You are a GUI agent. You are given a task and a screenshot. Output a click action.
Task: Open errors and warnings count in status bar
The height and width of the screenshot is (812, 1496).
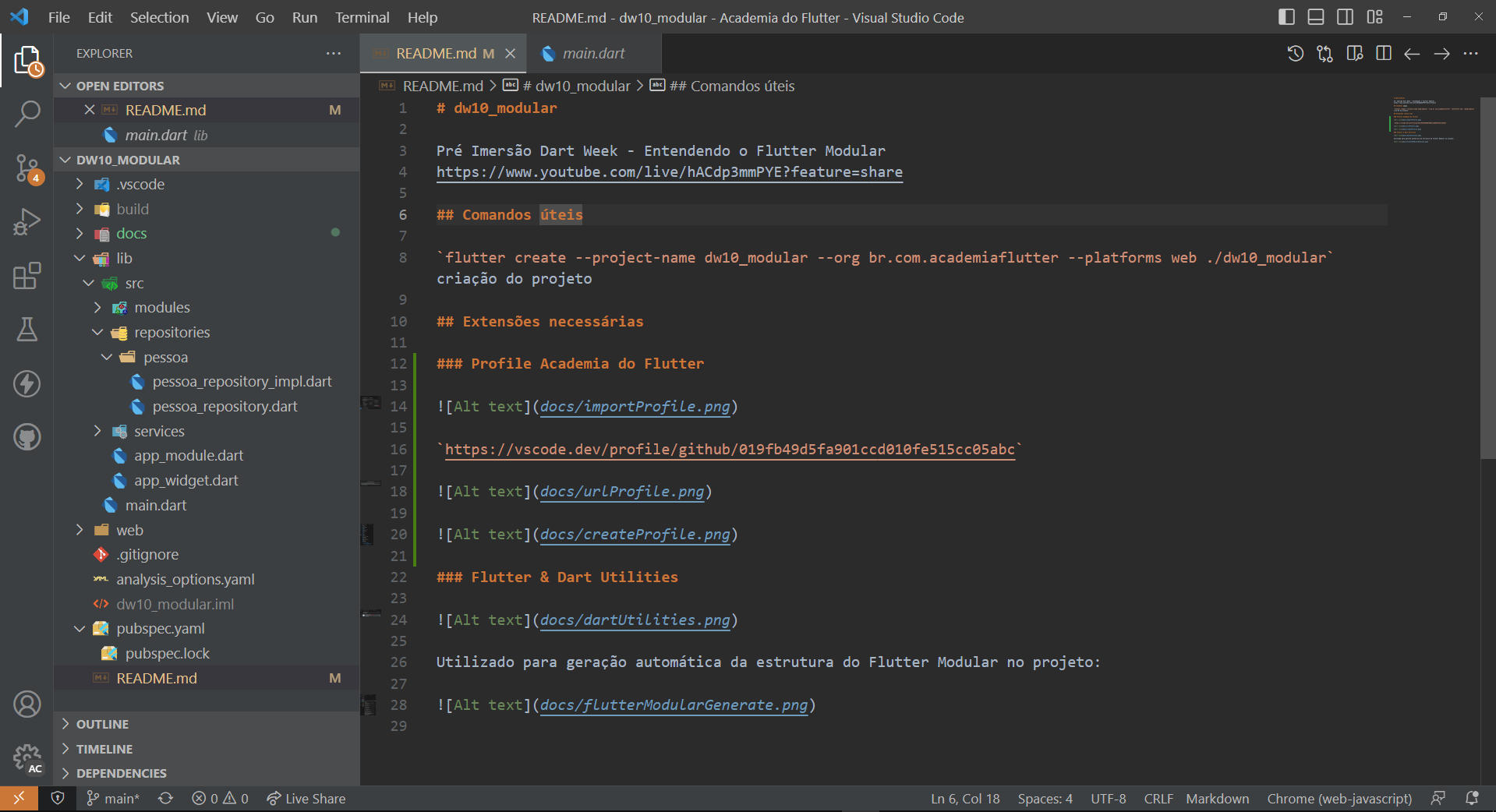click(x=220, y=799)
